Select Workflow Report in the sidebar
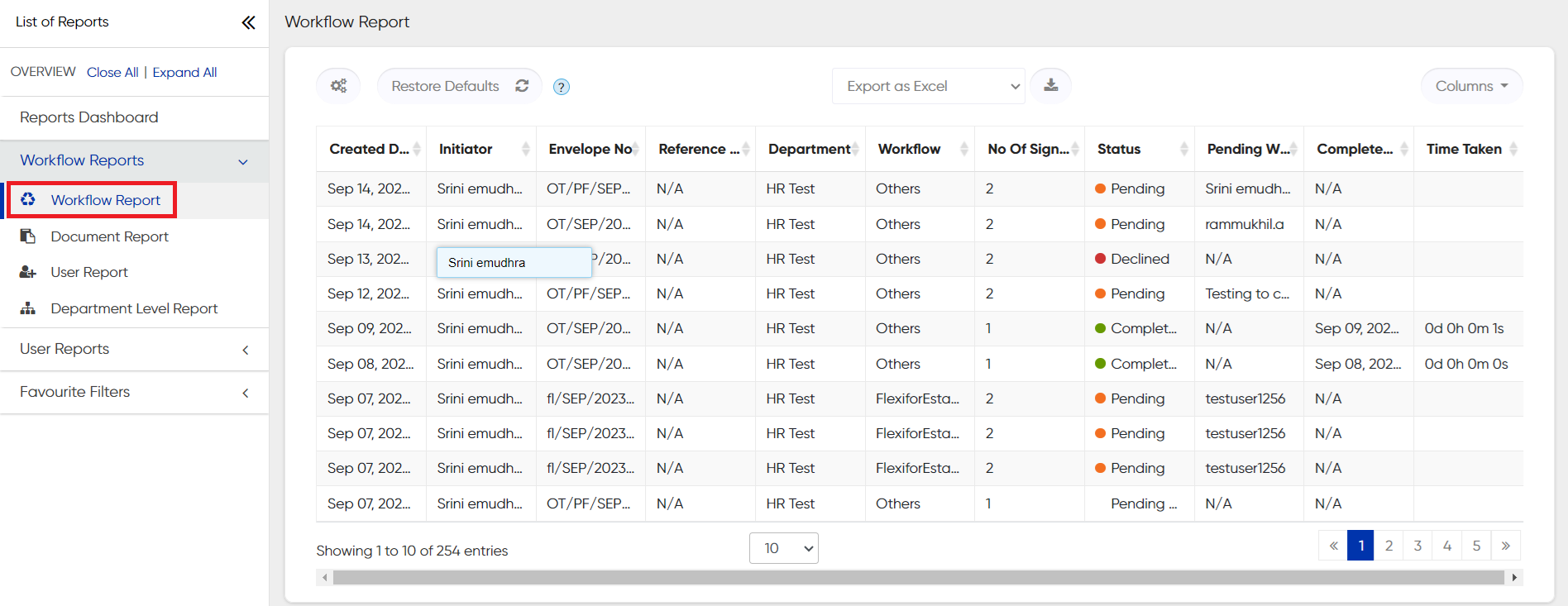 point(105,200)
